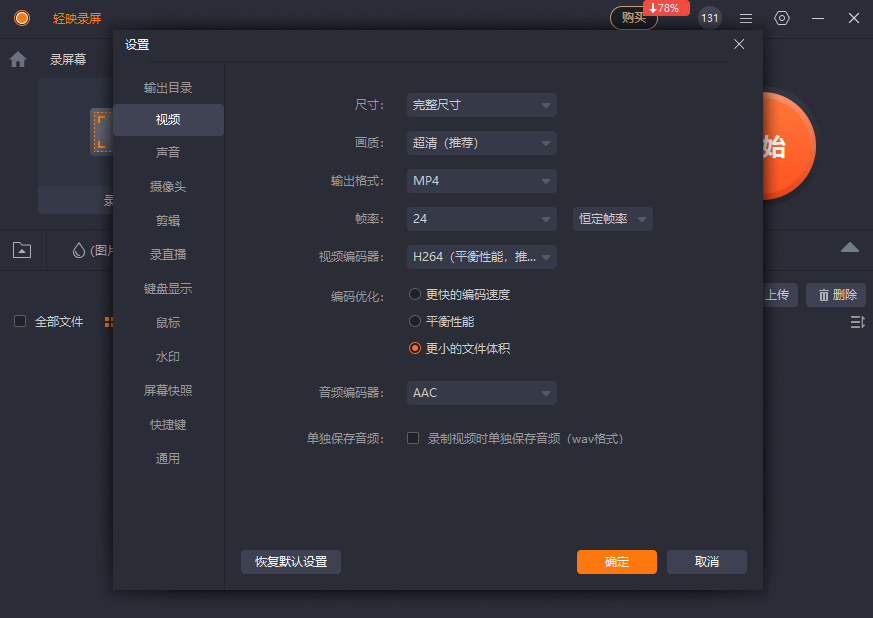Click the 录屏幕 tab in main window
The image size is (873, 618).
[x=68, y=59]
